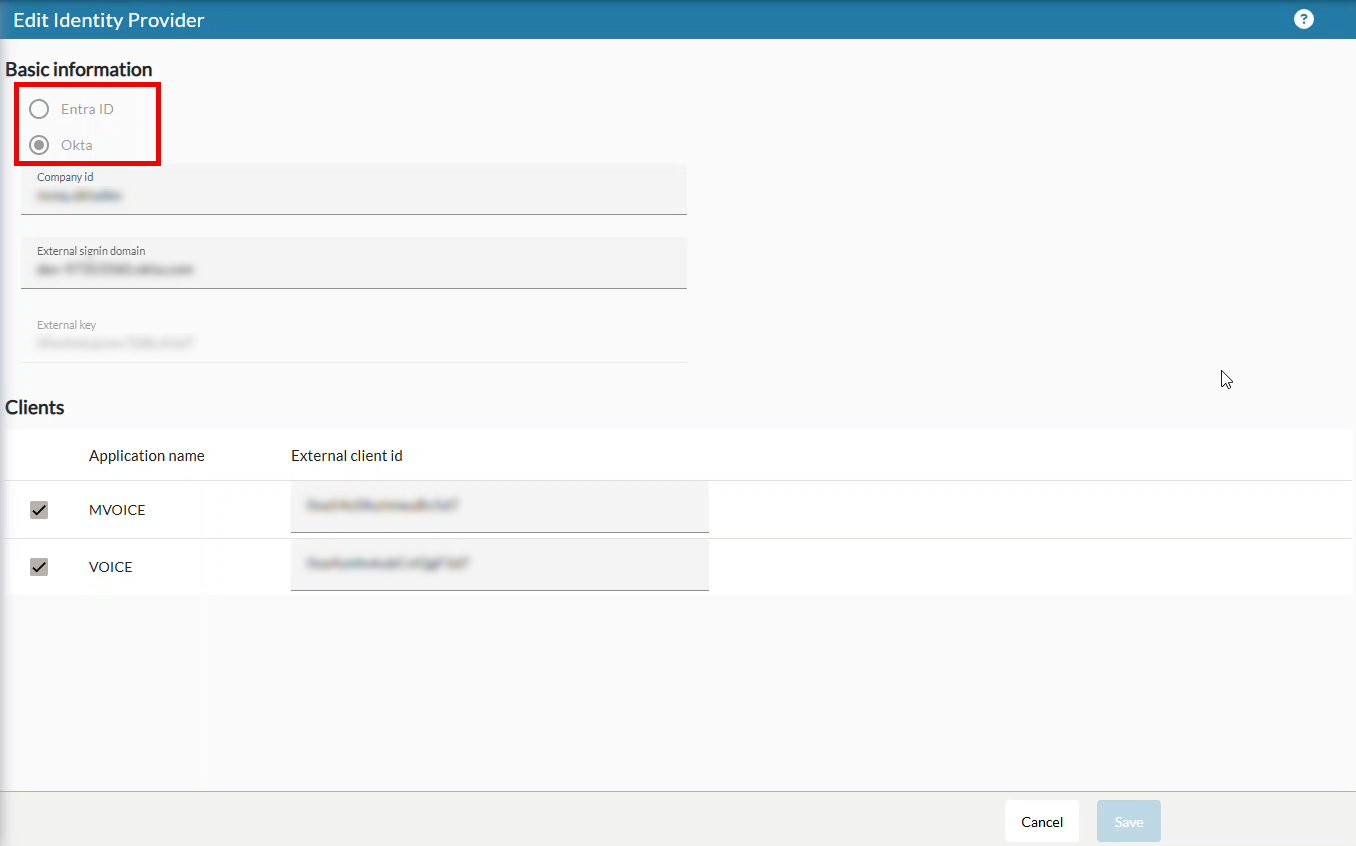
Task: Click the Basic information heading
Action: [x=79, y=69]
